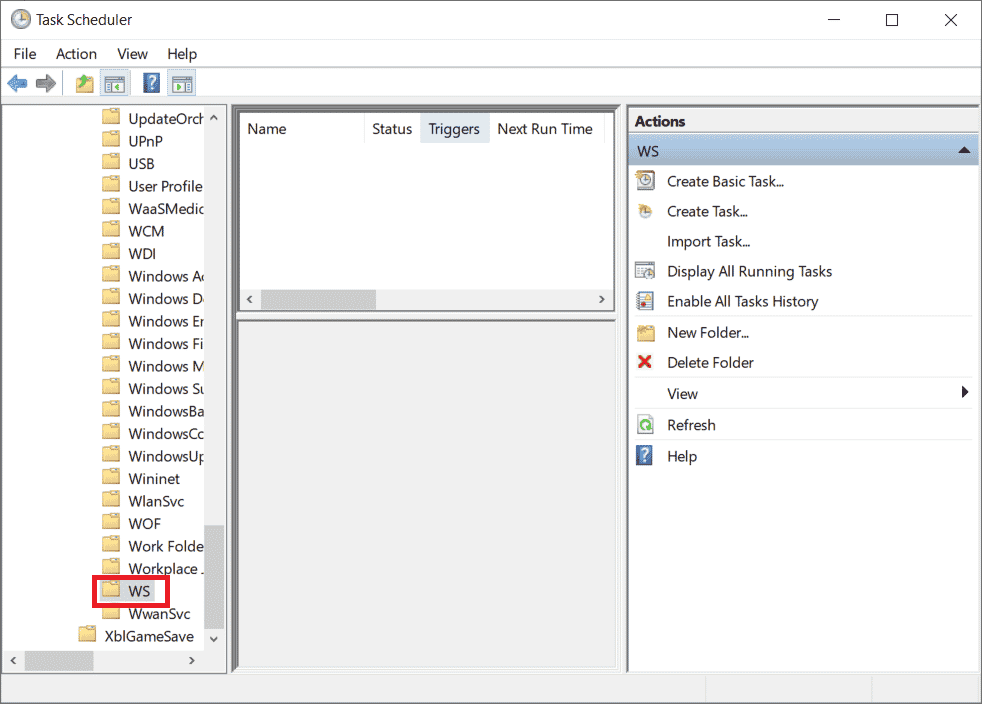Select the Work Folders tree item
The image size is (982, 704).
click(x=166, y=546)
